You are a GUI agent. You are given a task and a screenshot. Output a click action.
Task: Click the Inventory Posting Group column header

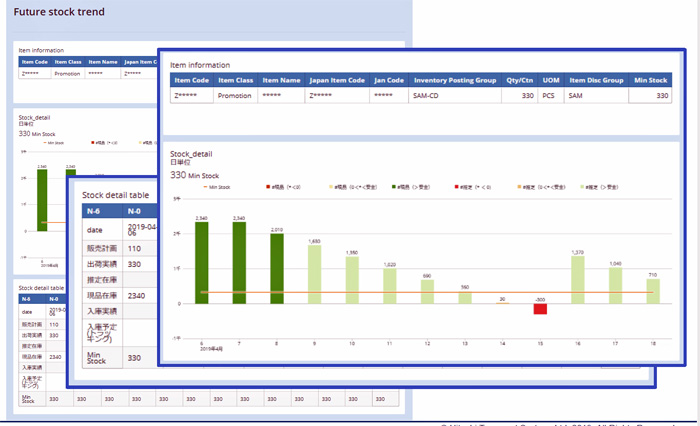coord(455,80)
